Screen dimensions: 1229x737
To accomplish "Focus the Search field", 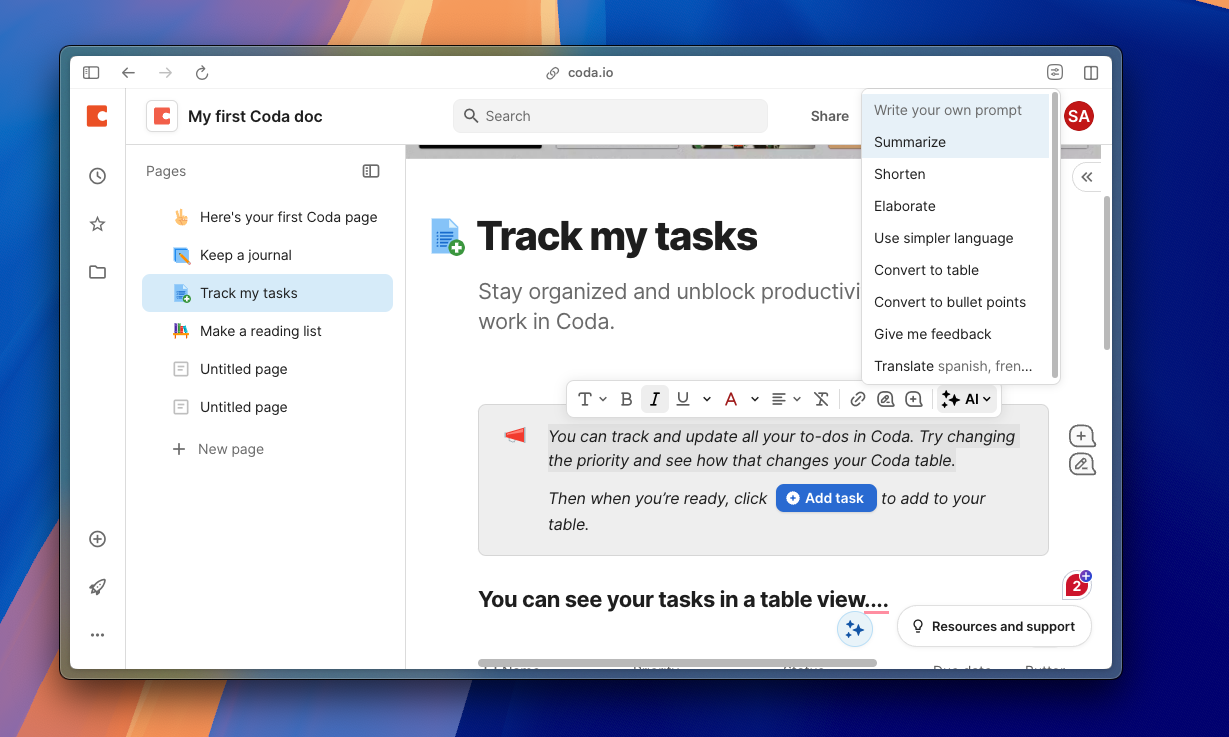I will coord(610,116).
